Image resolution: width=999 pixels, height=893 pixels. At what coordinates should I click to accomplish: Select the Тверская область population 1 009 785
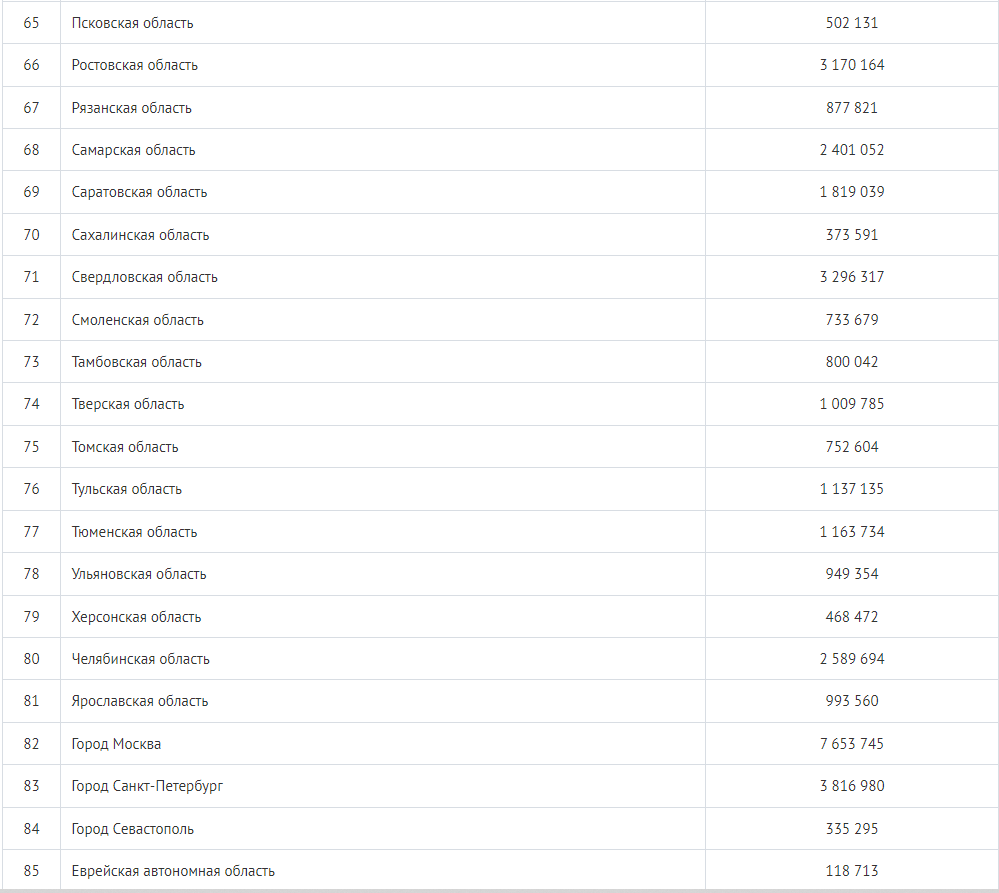coord(852,404)
